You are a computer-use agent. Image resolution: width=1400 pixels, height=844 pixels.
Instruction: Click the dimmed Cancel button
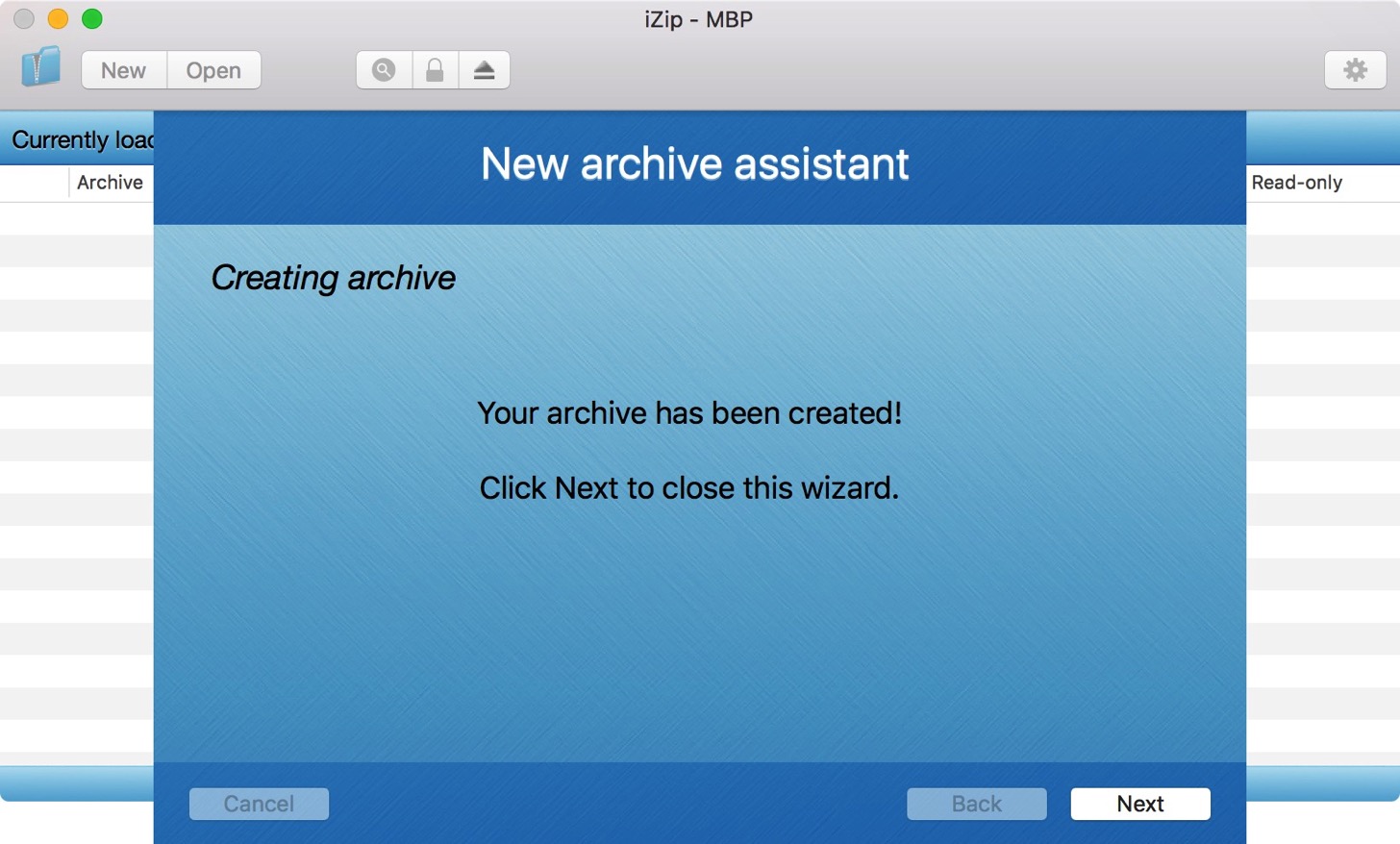(x=259, y=804)
